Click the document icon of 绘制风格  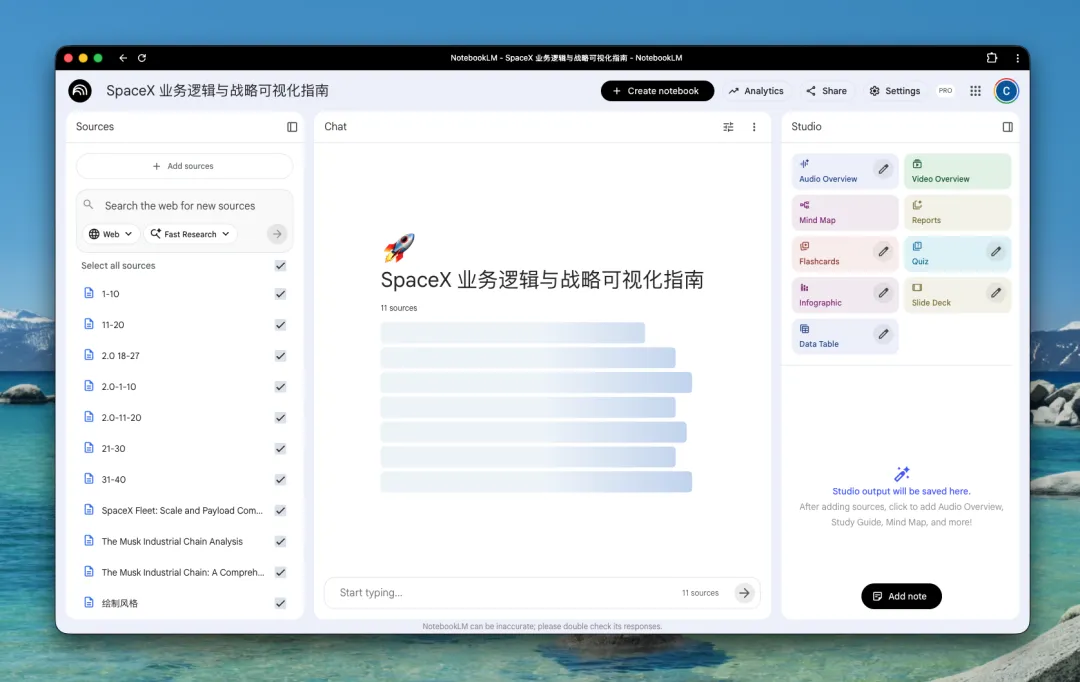89,602
